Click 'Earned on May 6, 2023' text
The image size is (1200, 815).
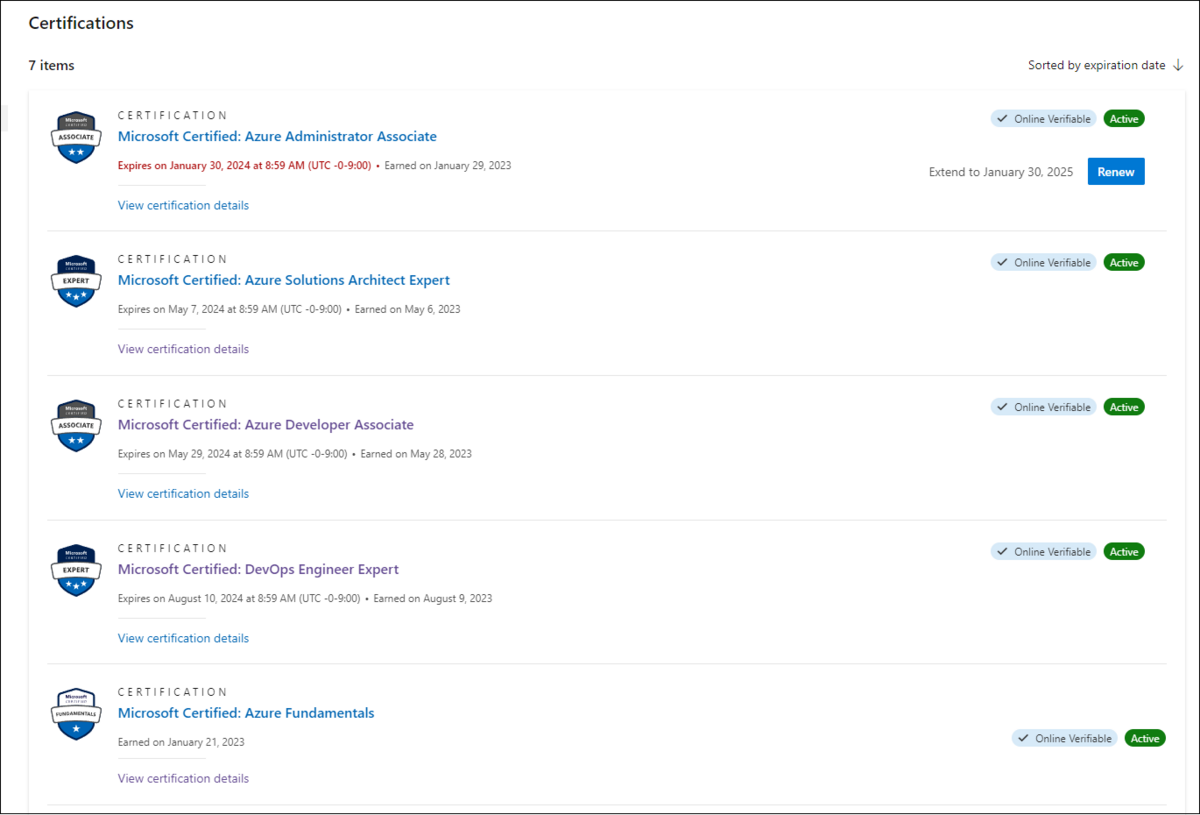click(x=408, y=309)
